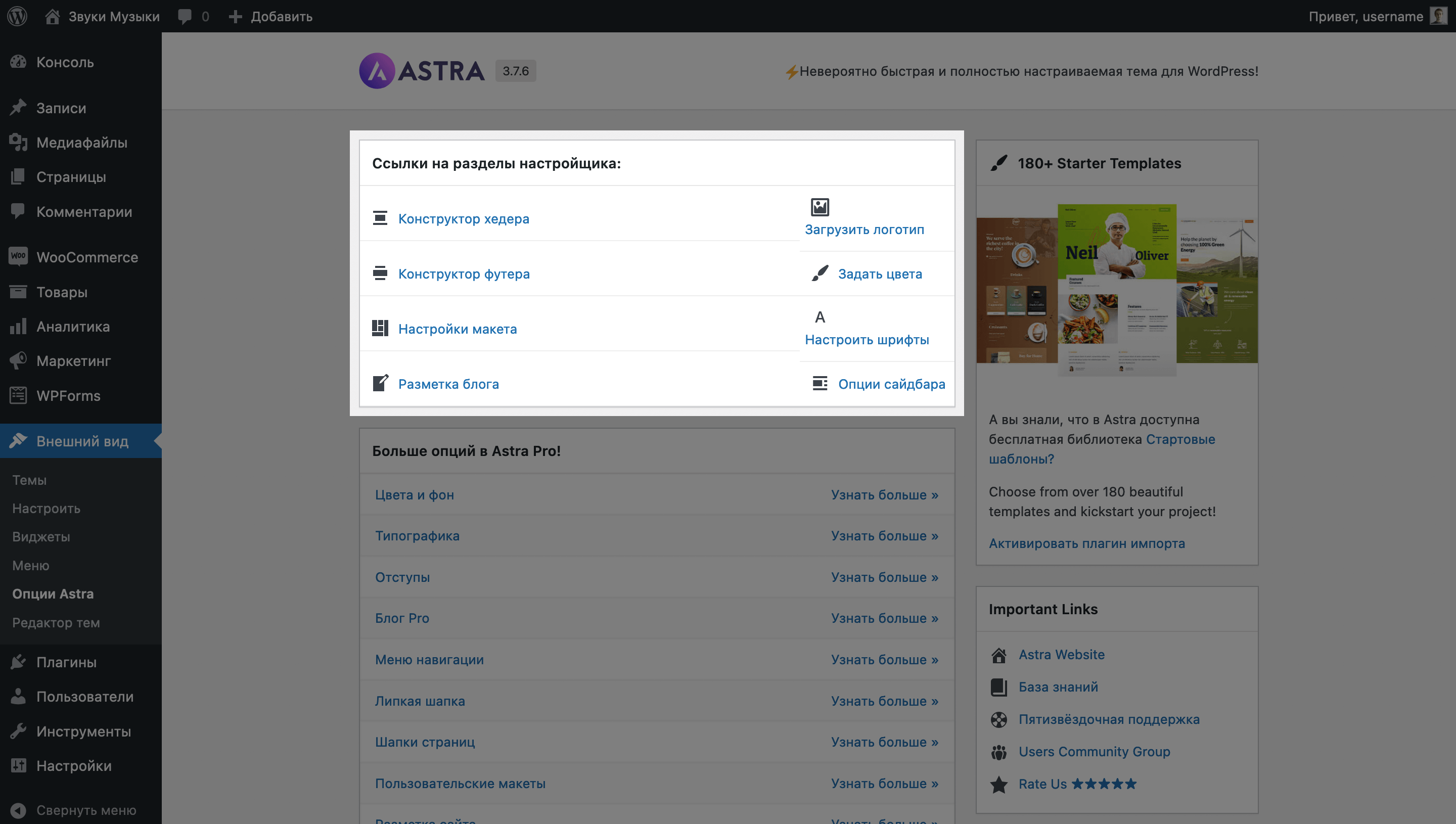The height and width of the screenshot is (824, 1456).
Task: Click Узнать больше for Блог Pro
Action: tap(884, 619)
